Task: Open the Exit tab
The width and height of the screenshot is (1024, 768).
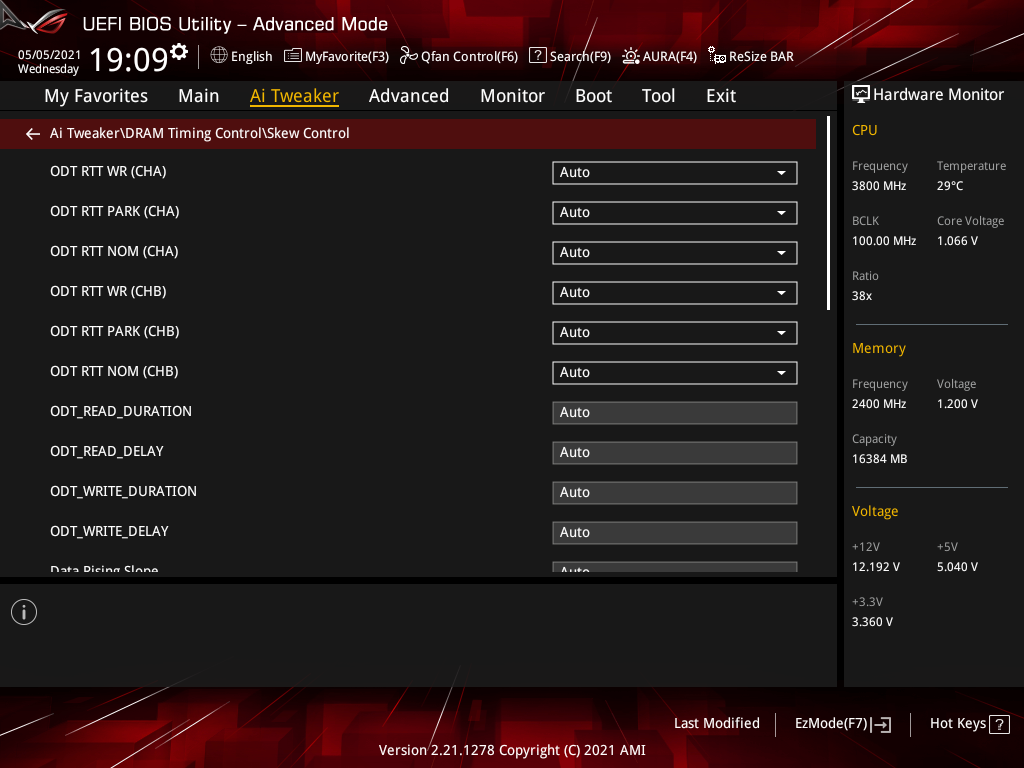Action: coord(721,96)
